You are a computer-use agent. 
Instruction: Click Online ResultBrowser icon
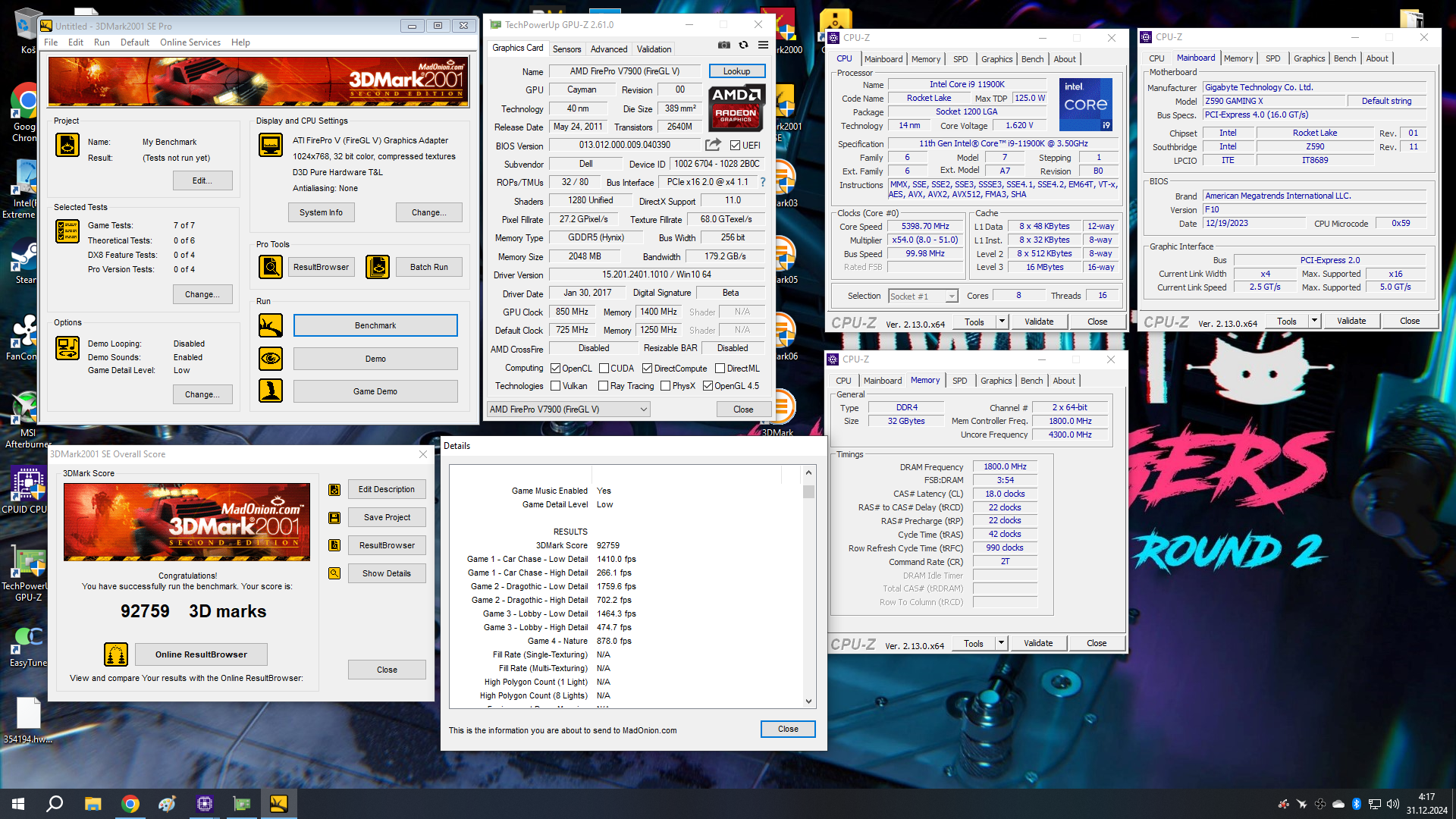pos(116,654)
